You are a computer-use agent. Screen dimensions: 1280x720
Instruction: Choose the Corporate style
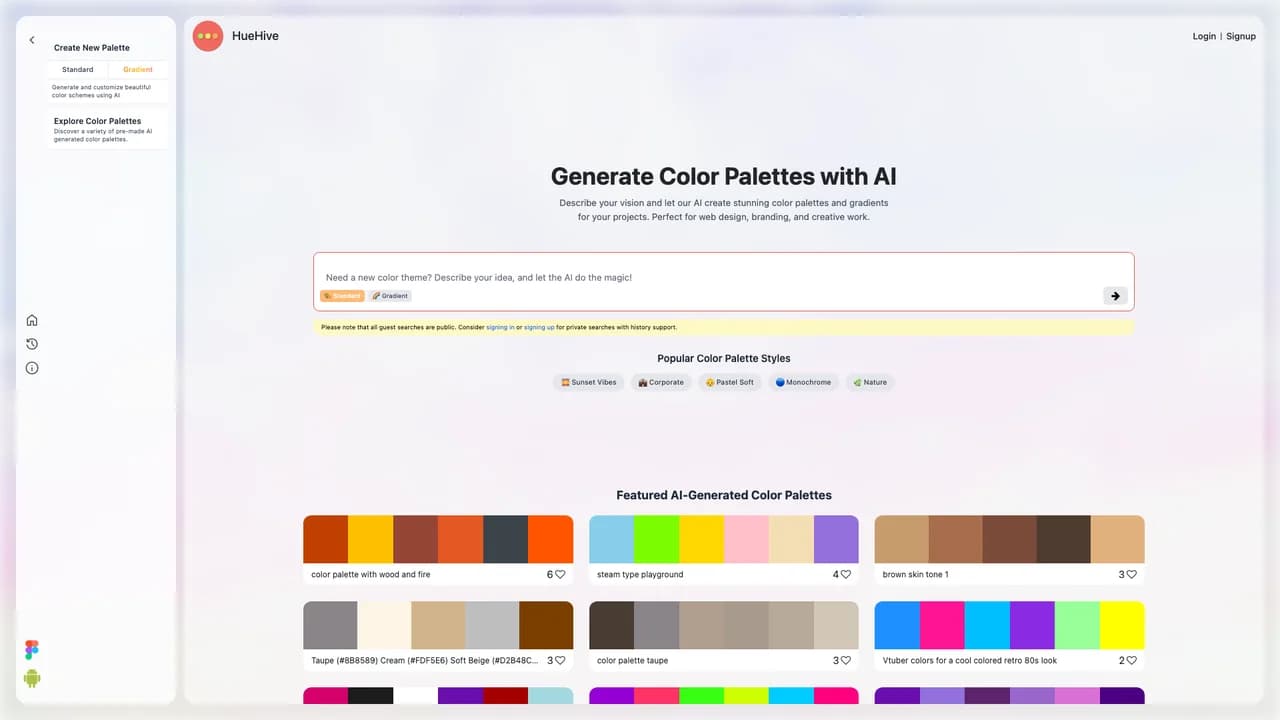tap(661, 382)
